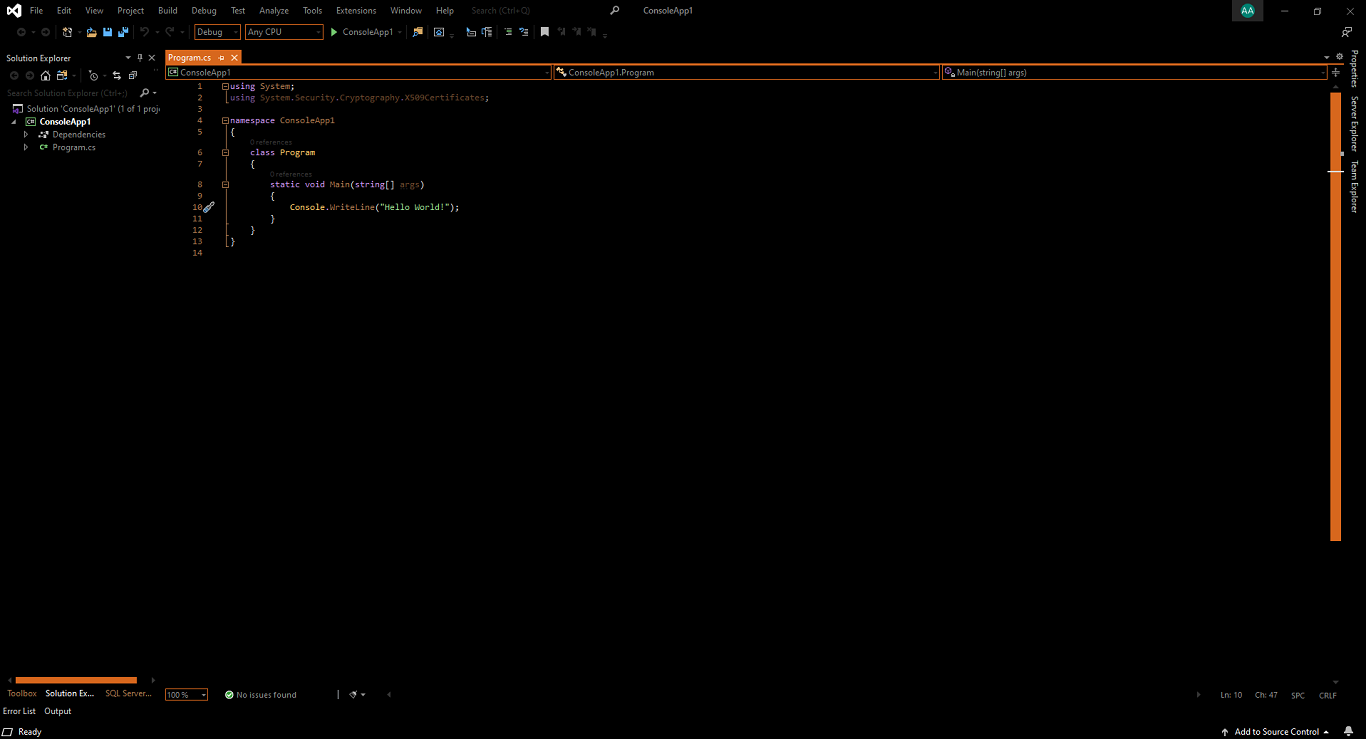Select the Solution 'ConsoleApp1' tree row
Viewport: 1366px width, 739px height.
84,108
